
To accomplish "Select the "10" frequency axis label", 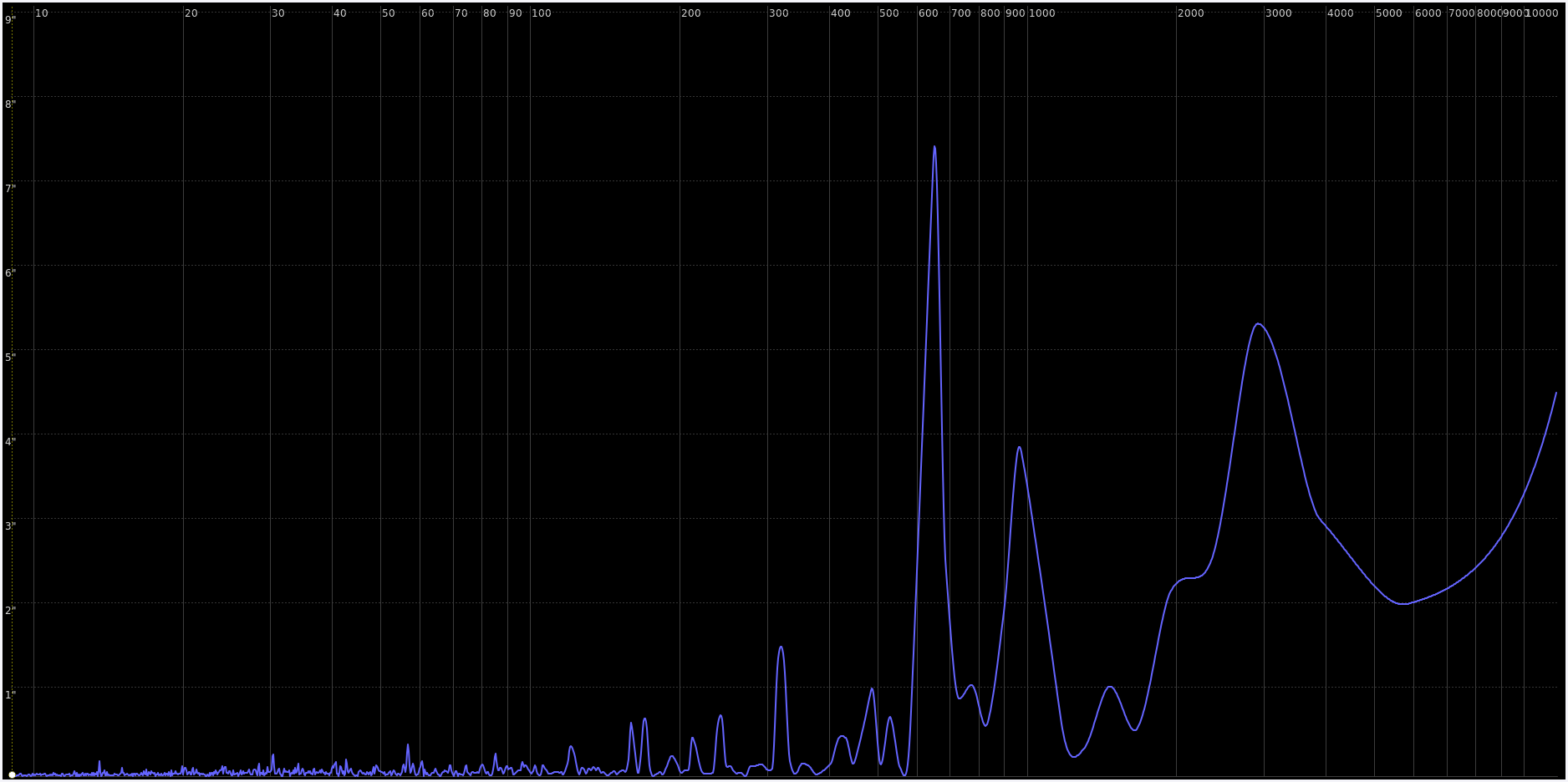I will point(42,13).
